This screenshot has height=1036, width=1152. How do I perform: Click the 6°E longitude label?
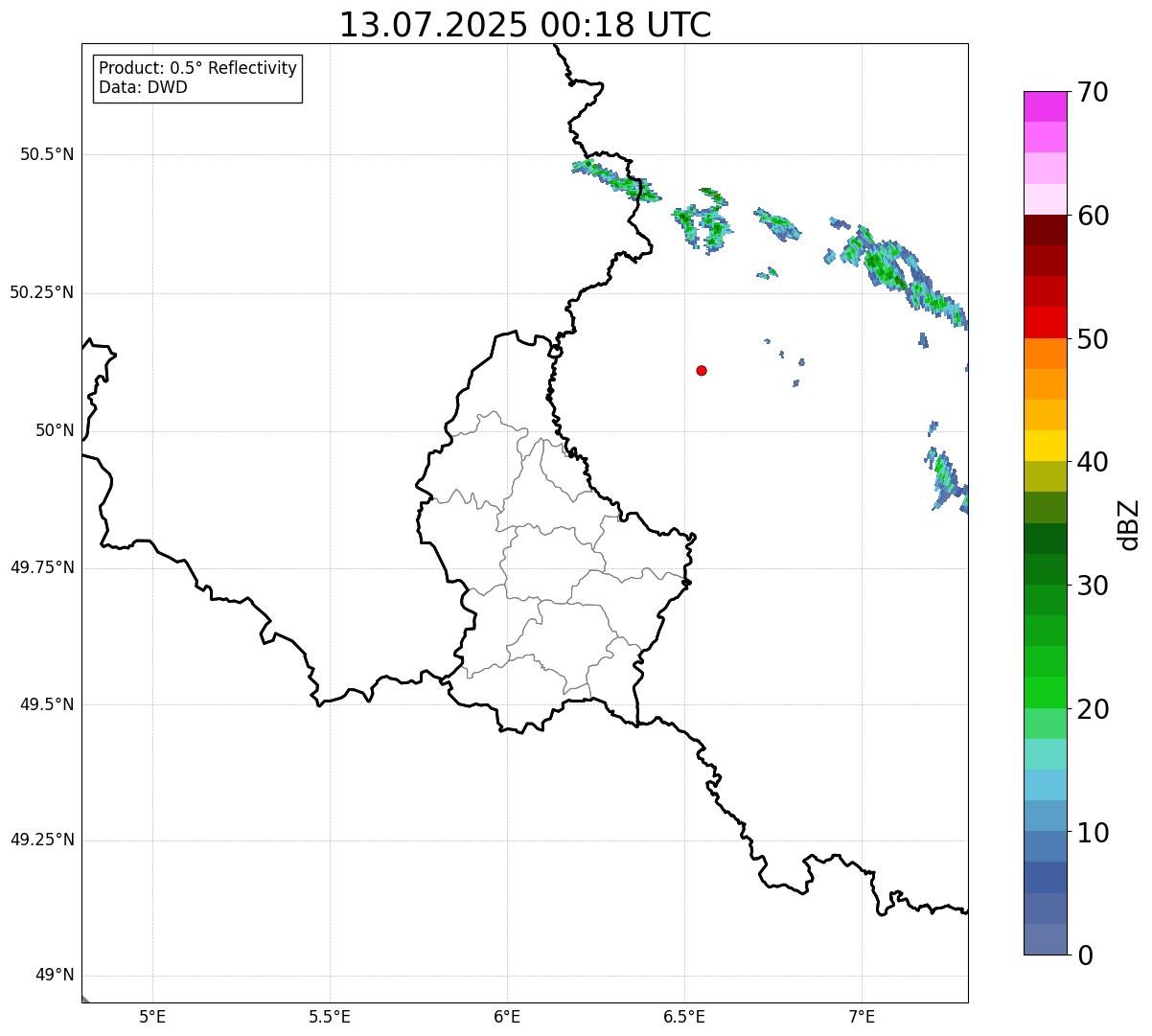pyautogui.click(x=507, y=1018)
